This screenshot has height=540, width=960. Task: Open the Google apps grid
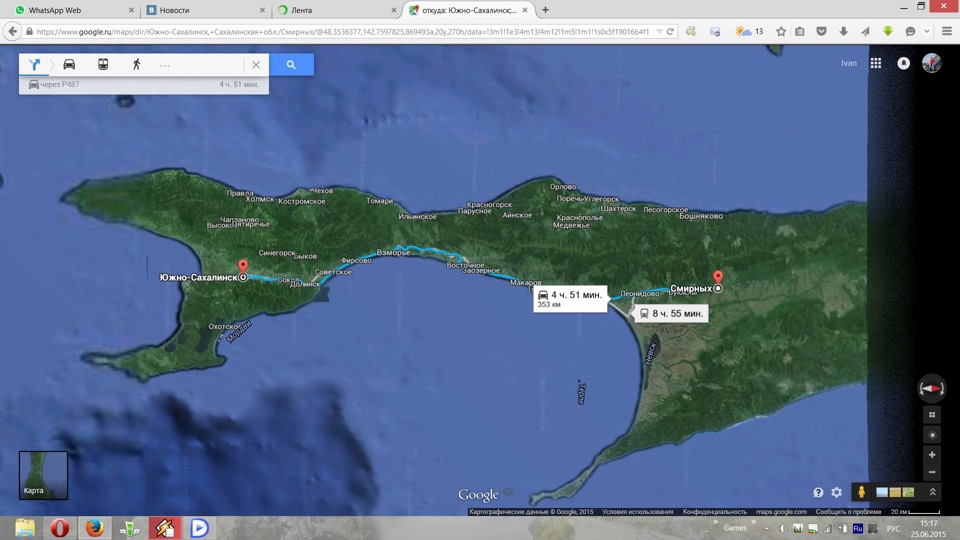coord(876,63)
